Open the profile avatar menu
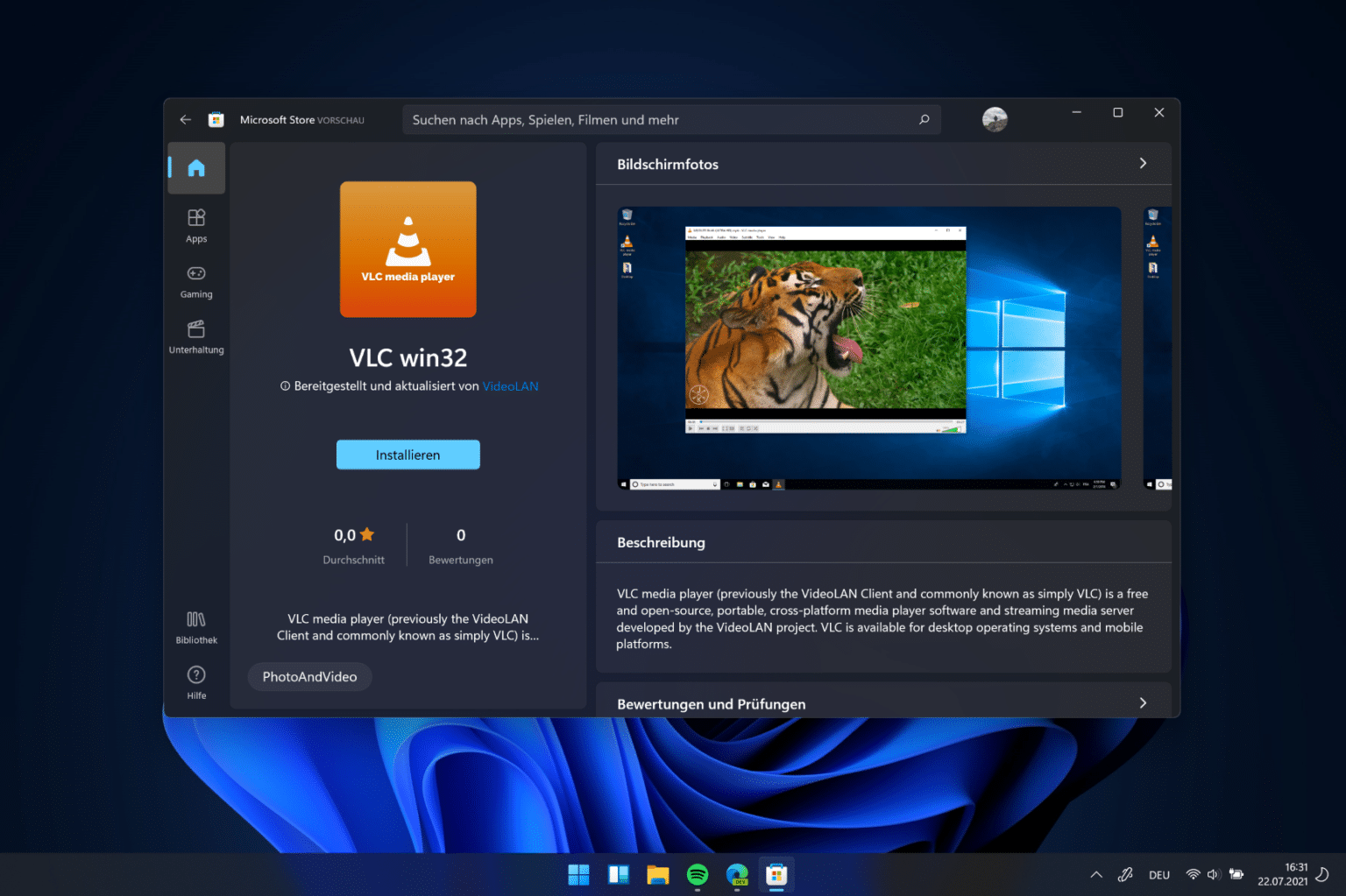Viewport: 1346px width, 896px height. (995, 119)
